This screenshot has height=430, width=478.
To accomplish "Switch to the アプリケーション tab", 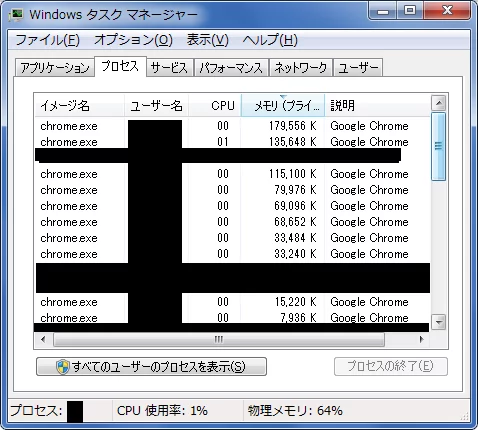I will [55, 68].
